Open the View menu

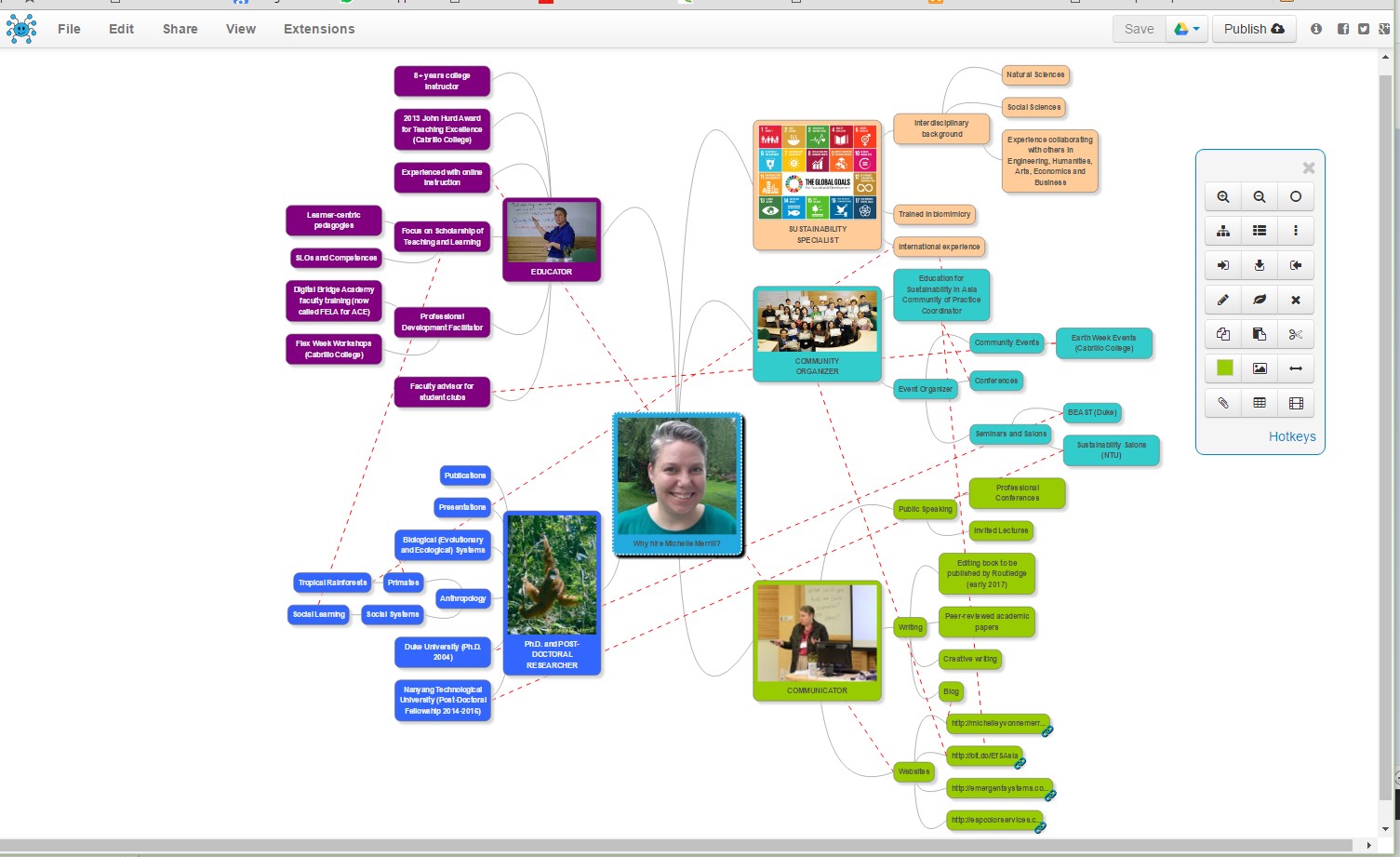click(241, 29)
